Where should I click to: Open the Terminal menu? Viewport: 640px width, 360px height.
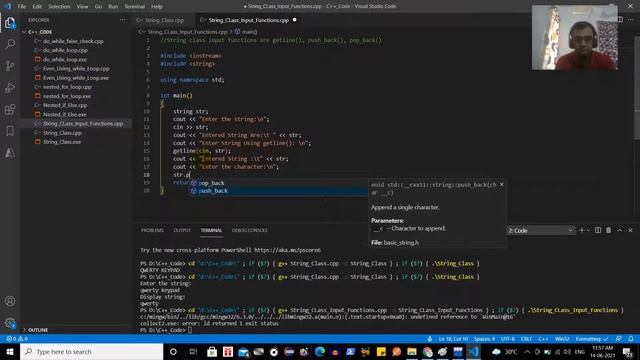click(135, 6)
